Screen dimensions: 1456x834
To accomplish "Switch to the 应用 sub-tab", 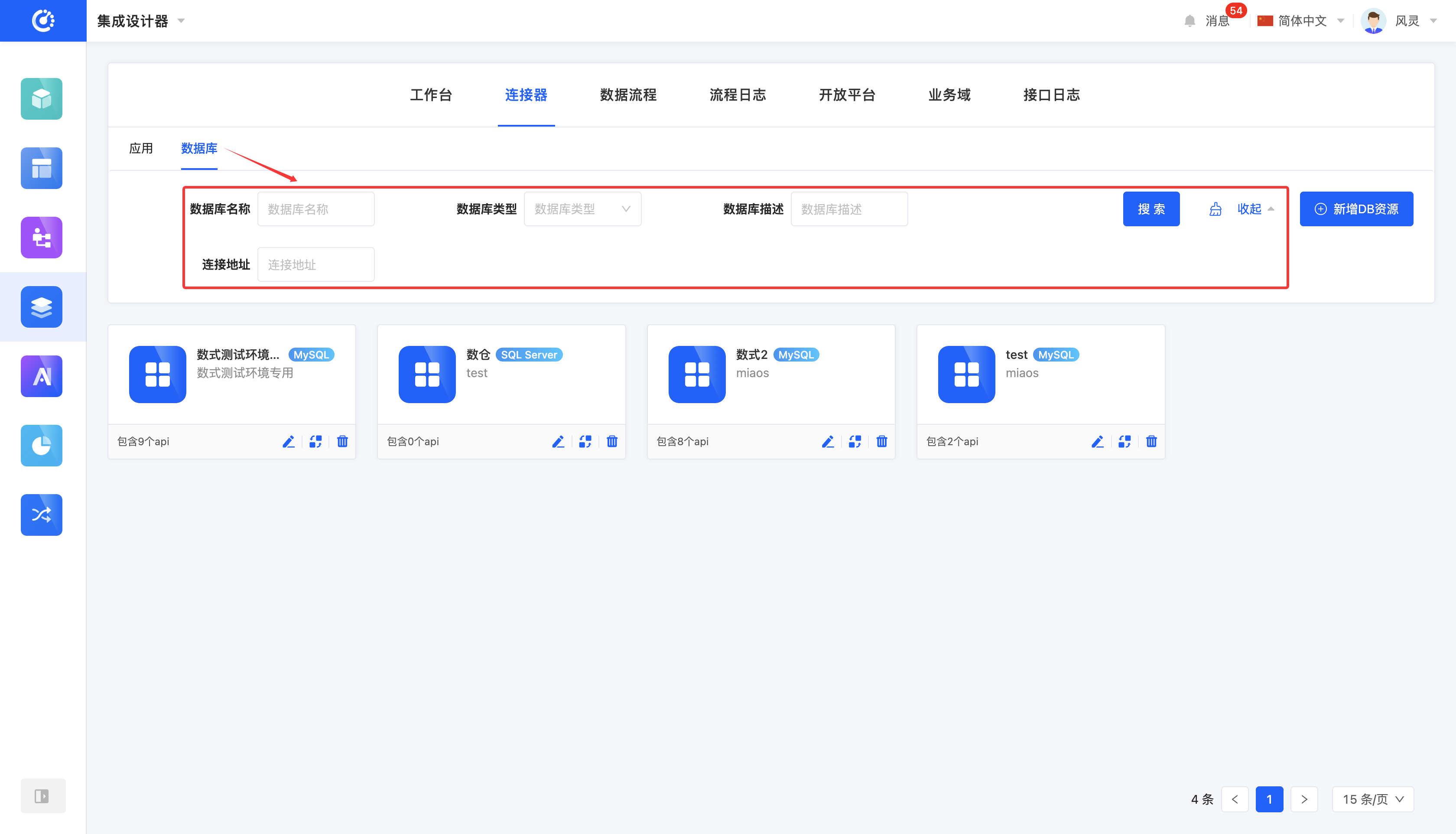I will pyautogui.click(x=141, y=148).
